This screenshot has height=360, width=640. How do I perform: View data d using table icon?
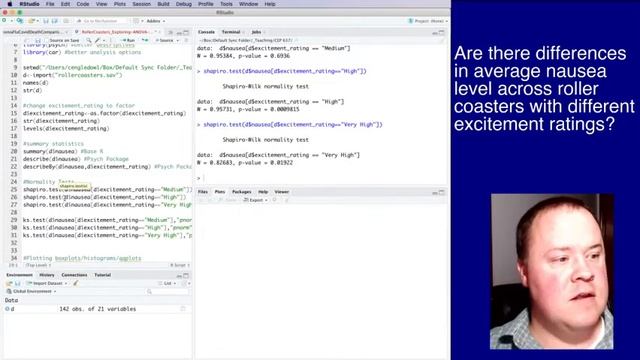pos(183,309)
